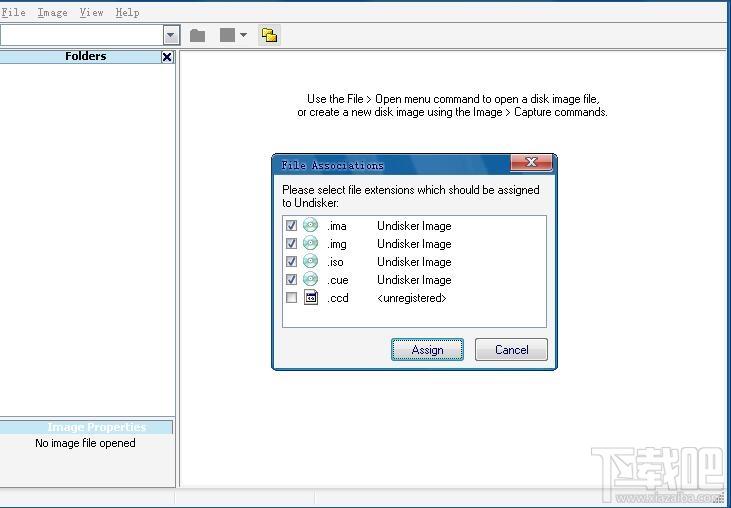Click the gray square toolbar icon

click(x=227, y=35)
